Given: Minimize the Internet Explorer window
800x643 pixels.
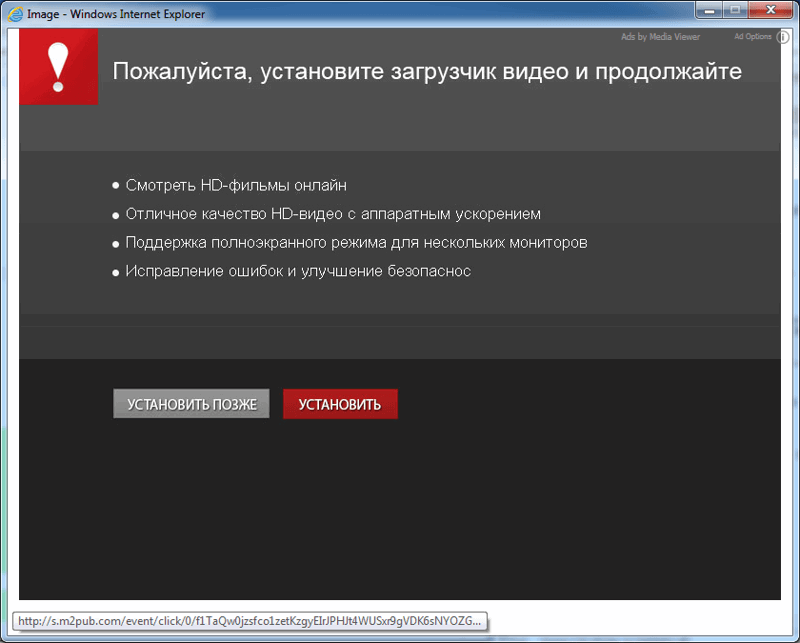Looking at the screenshot, I should [709, 10].
